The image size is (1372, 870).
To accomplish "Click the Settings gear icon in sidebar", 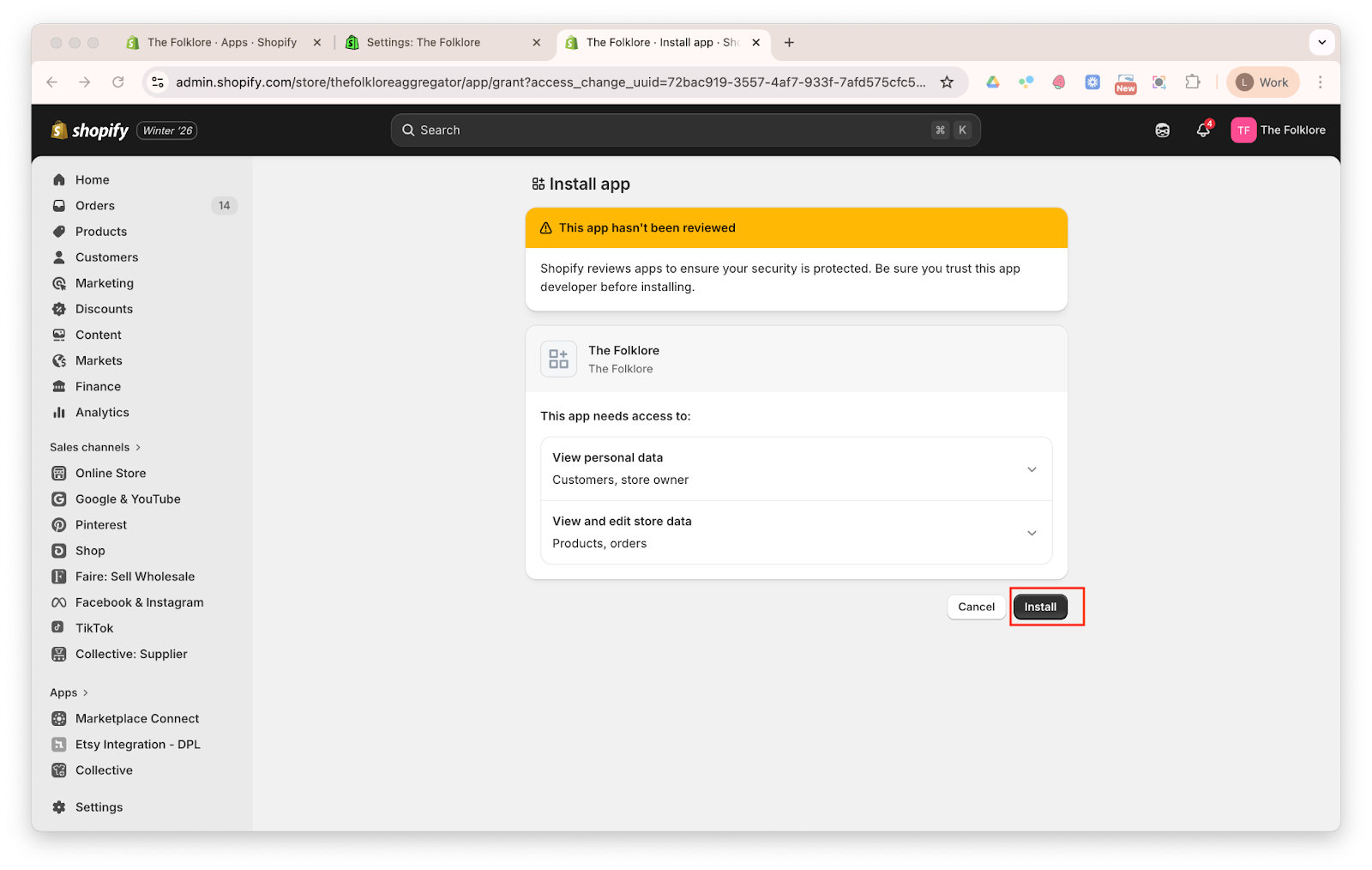I will pos(59,807).
